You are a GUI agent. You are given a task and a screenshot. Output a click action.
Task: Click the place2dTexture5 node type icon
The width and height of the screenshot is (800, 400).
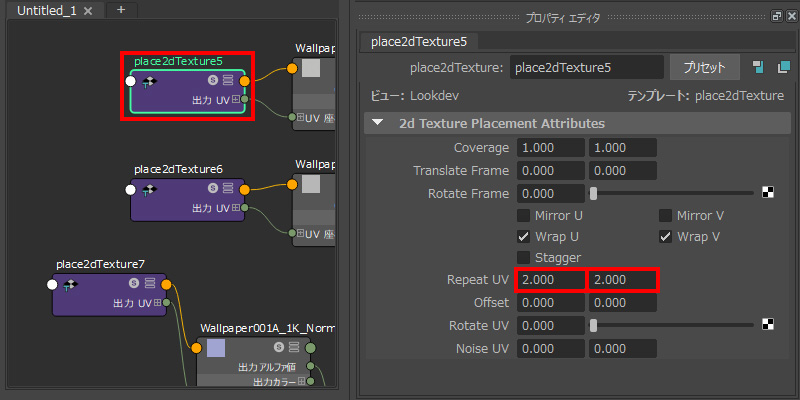(151, 82)
